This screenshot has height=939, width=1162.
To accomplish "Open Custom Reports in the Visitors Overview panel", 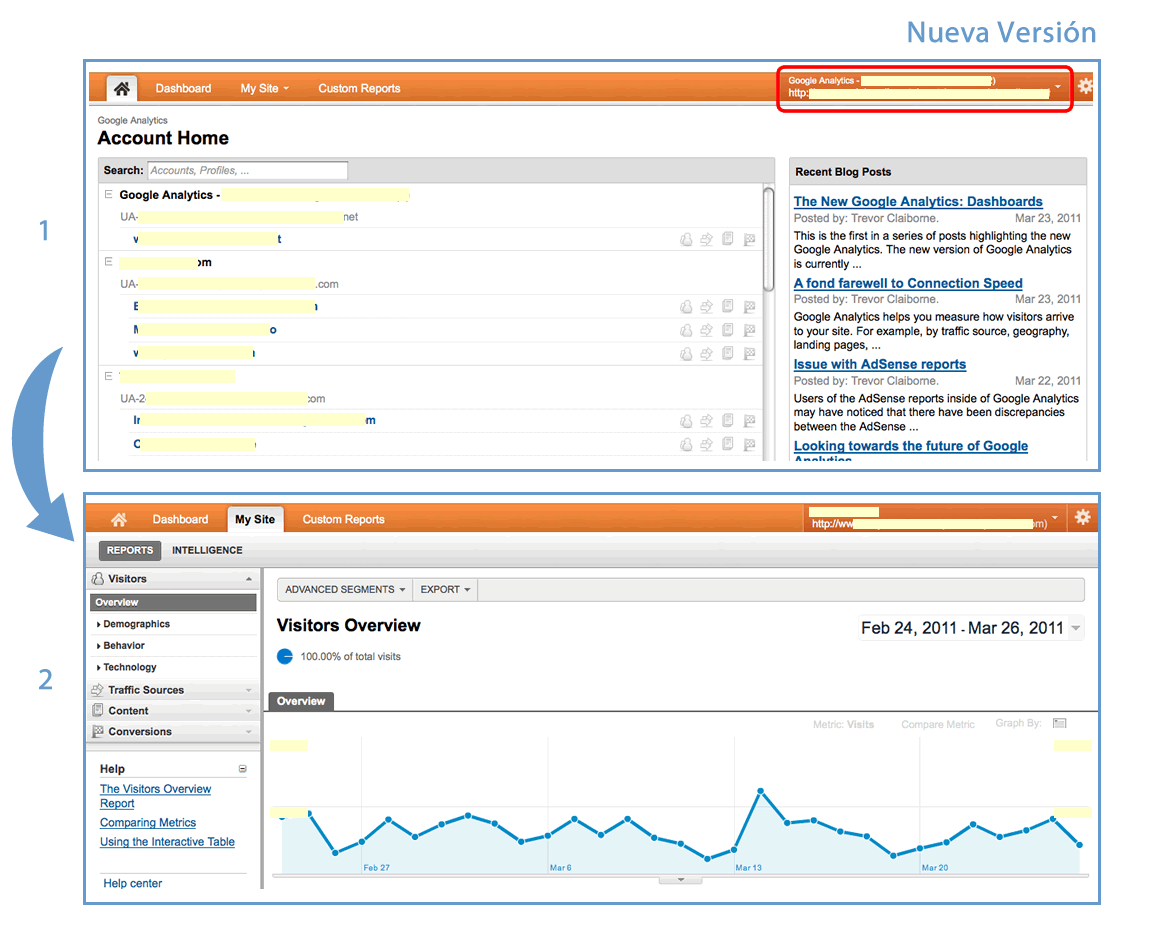I will [343, 520].
